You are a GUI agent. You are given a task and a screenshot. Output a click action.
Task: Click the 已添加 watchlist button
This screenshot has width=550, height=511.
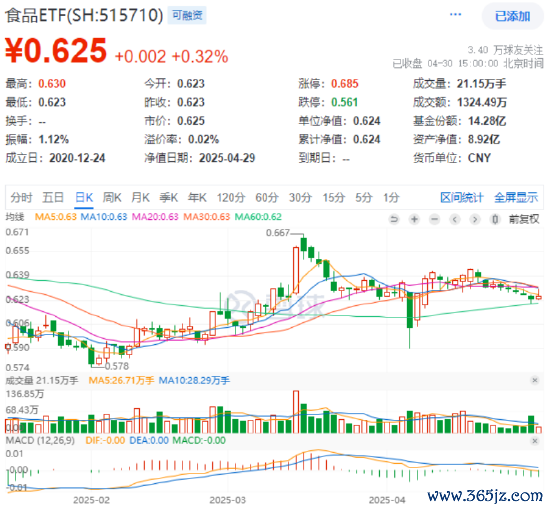(513, 16)
